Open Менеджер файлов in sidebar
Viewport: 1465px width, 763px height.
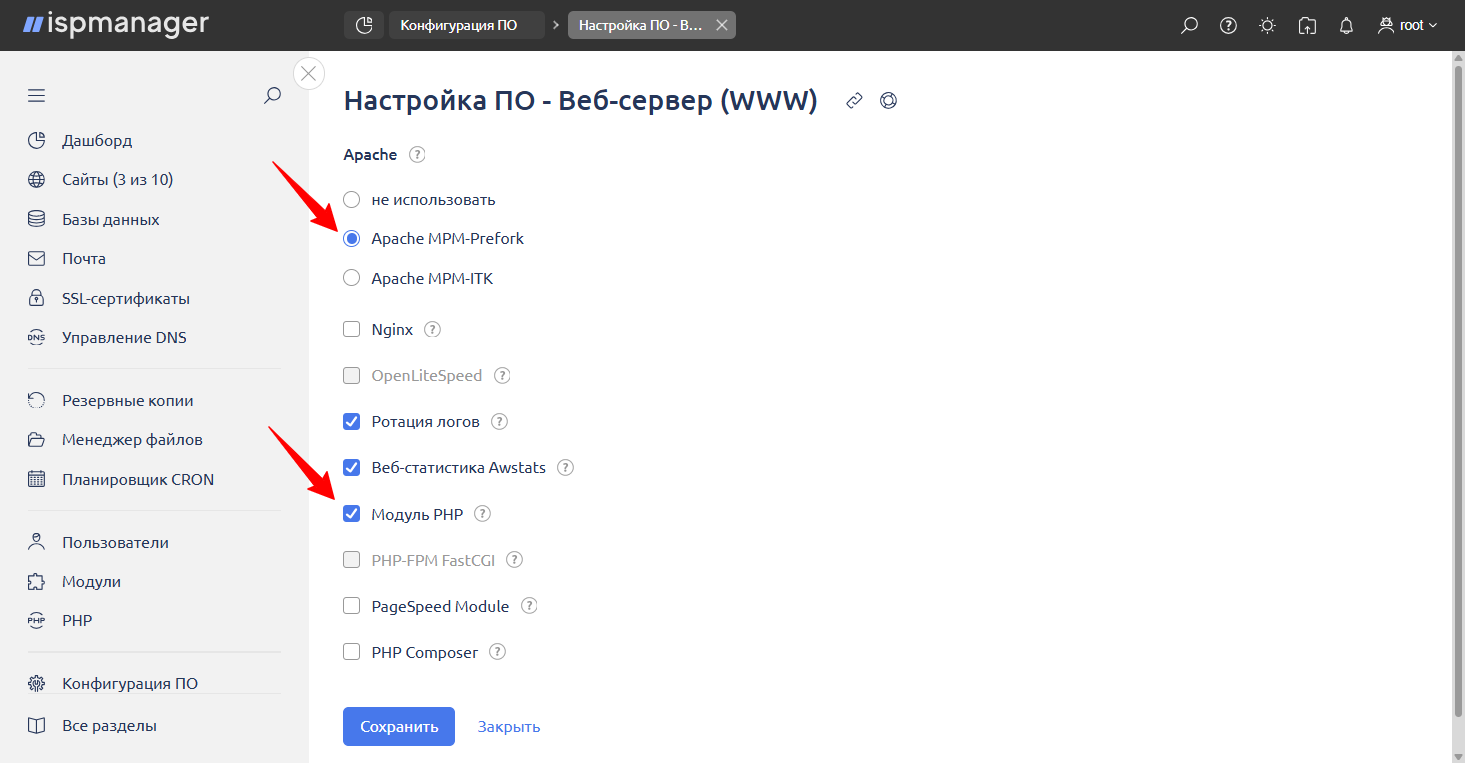pyautogui.click(x=131, y=440)
